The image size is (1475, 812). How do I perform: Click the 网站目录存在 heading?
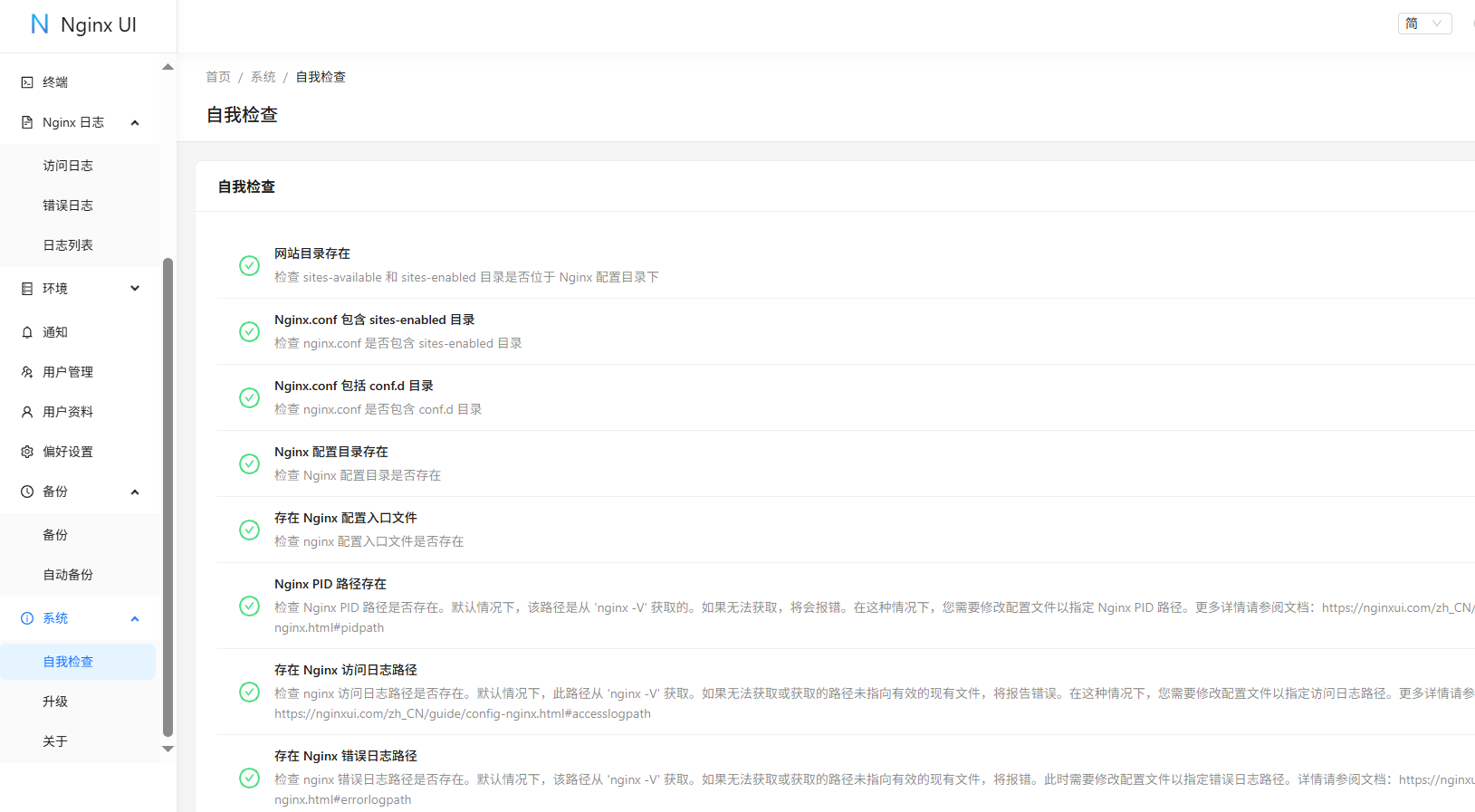click(312, 253)
